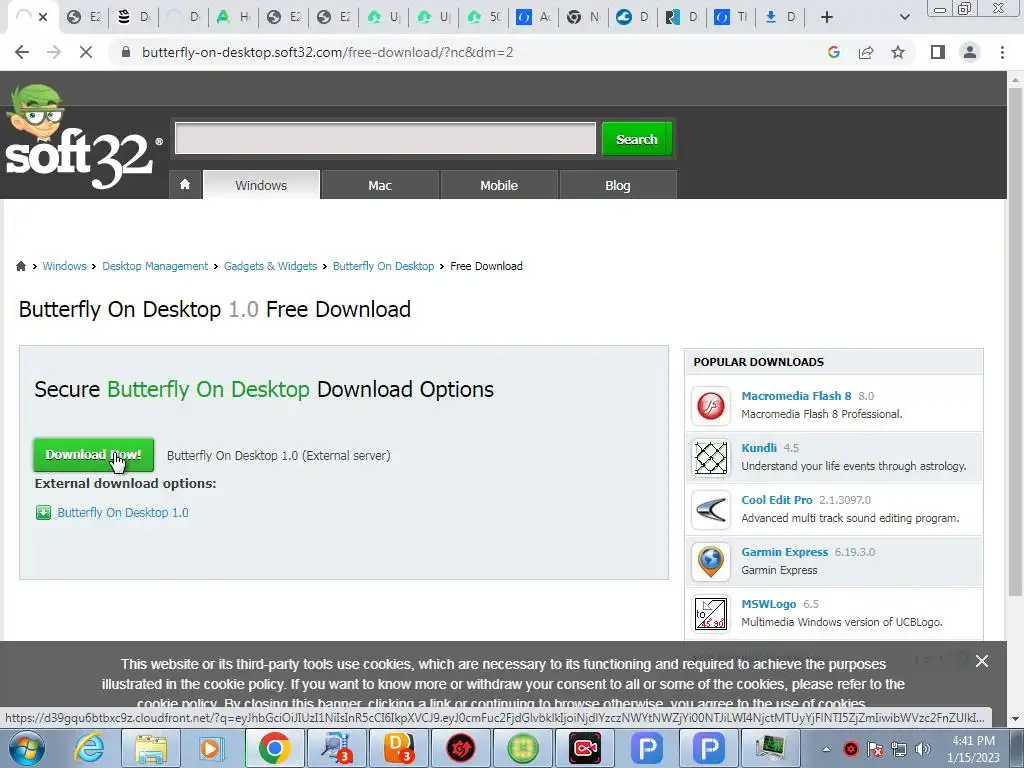1024x768 pixels.
Task: Open a new browser tab
Action: pos(827,17)
